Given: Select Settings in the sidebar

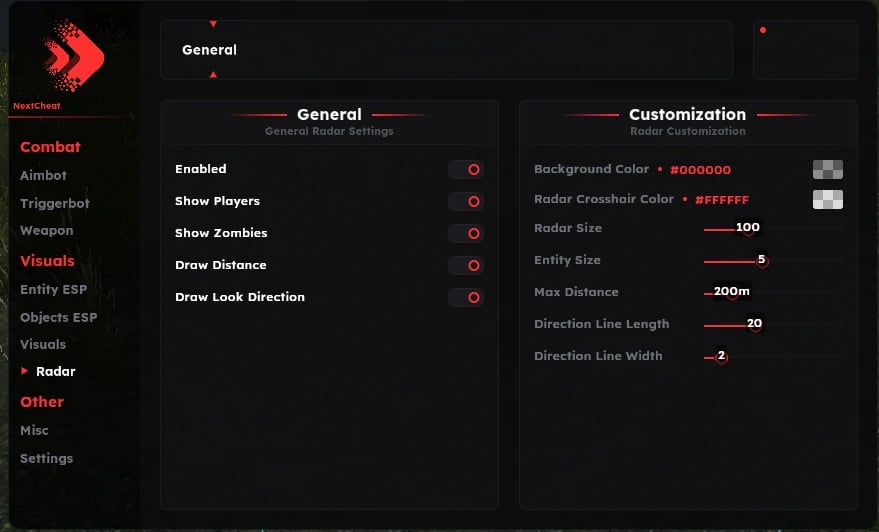Looking at the screenshot, I should (x=46, y=458).
